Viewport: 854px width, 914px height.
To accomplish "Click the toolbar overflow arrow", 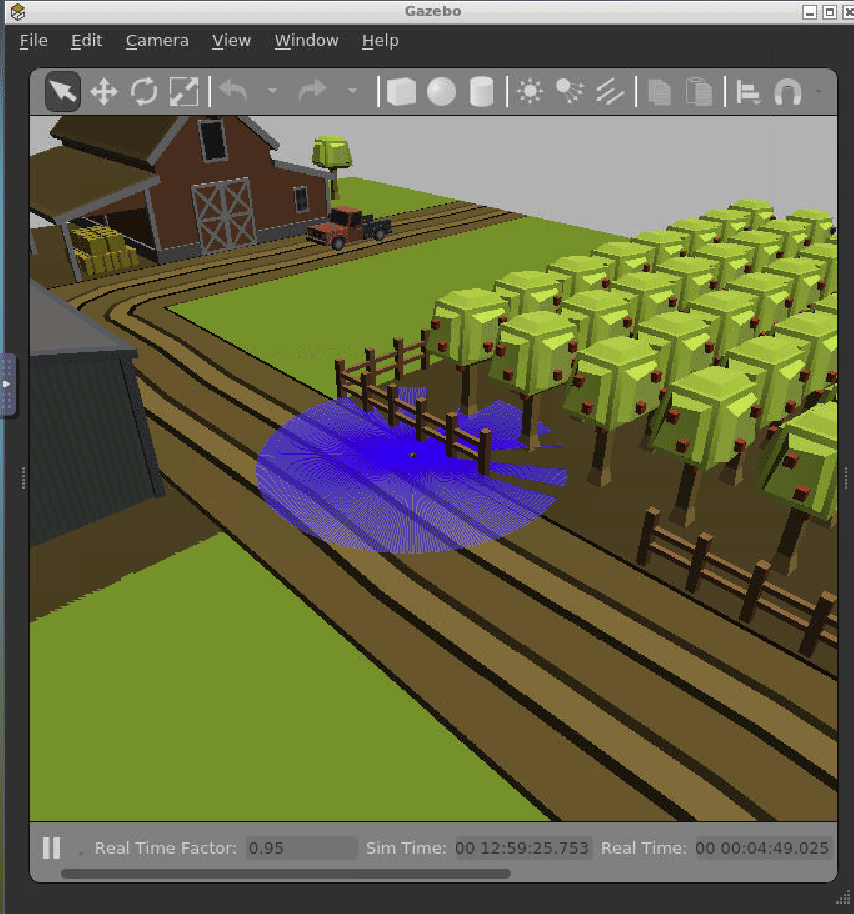I will [819, 91].
